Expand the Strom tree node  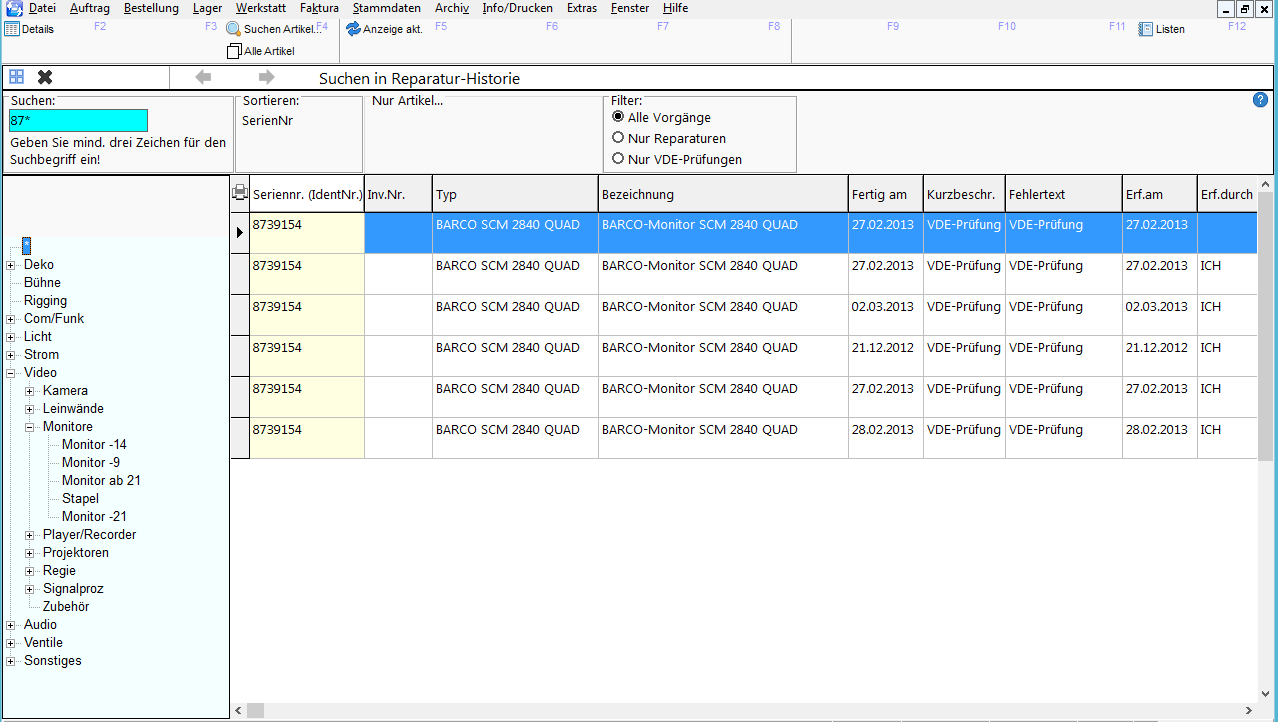pyautogui.click(x=11, y=355)
